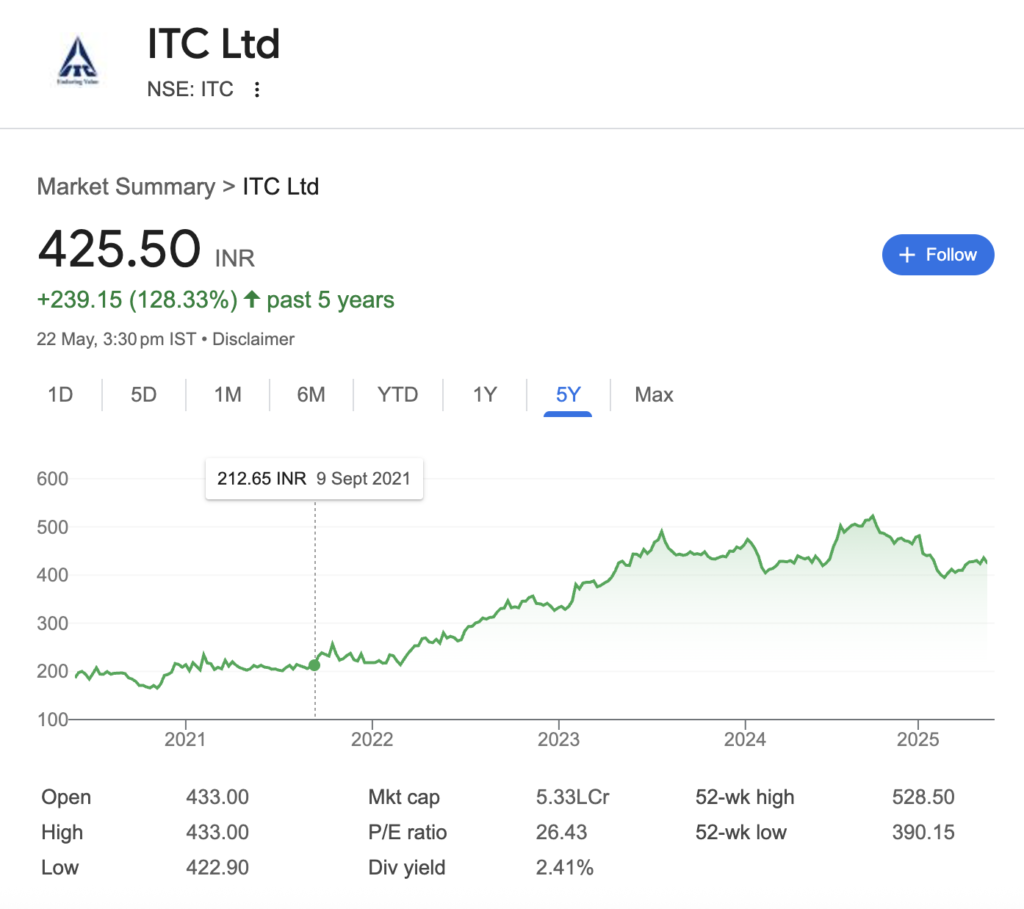This screenshot has height=909, width=1024.
Task: Click the 2023 label on chart axis
Action: (x=558, y=739)
